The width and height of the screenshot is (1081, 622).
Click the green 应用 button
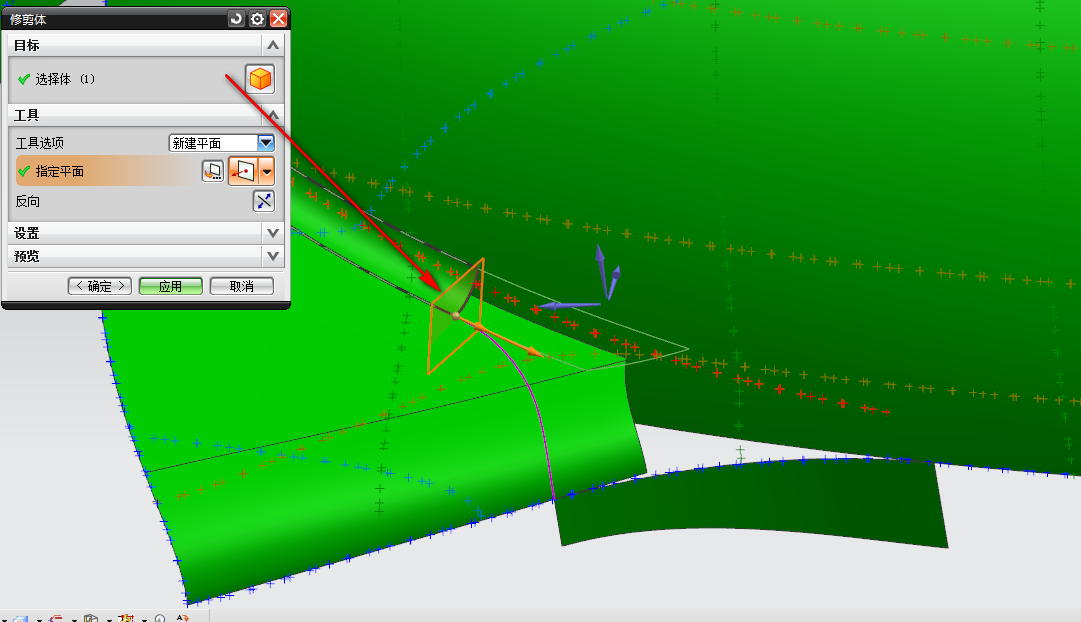coord(170,286)
